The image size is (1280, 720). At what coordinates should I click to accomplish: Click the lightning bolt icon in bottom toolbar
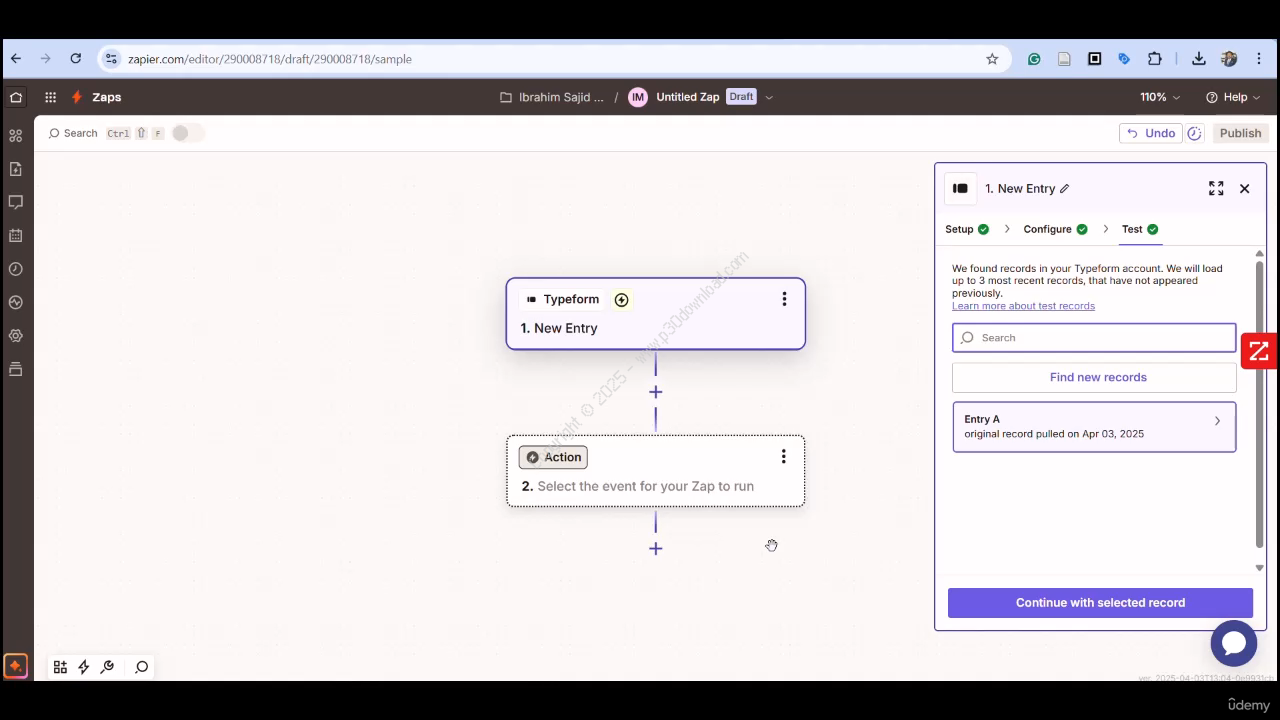click(84, 667)
